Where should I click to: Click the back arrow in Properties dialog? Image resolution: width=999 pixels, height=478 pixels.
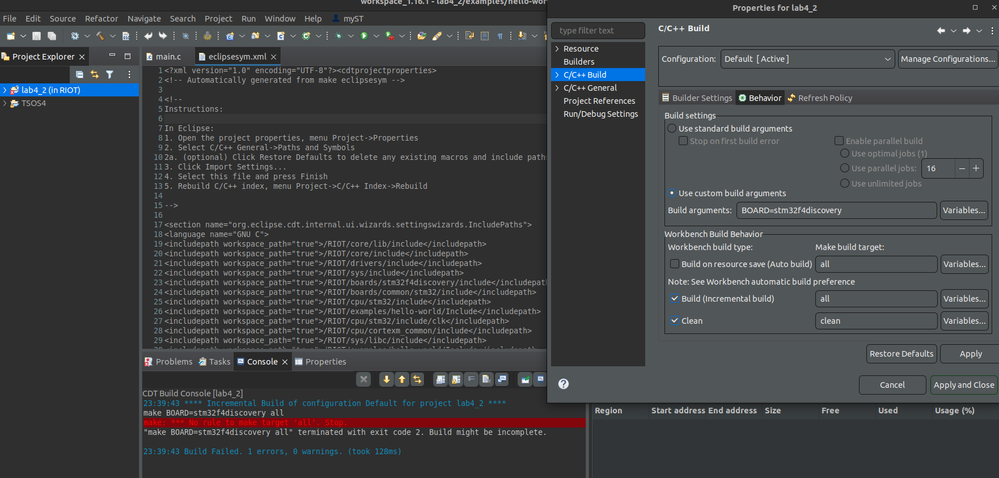tap(941, 30)
